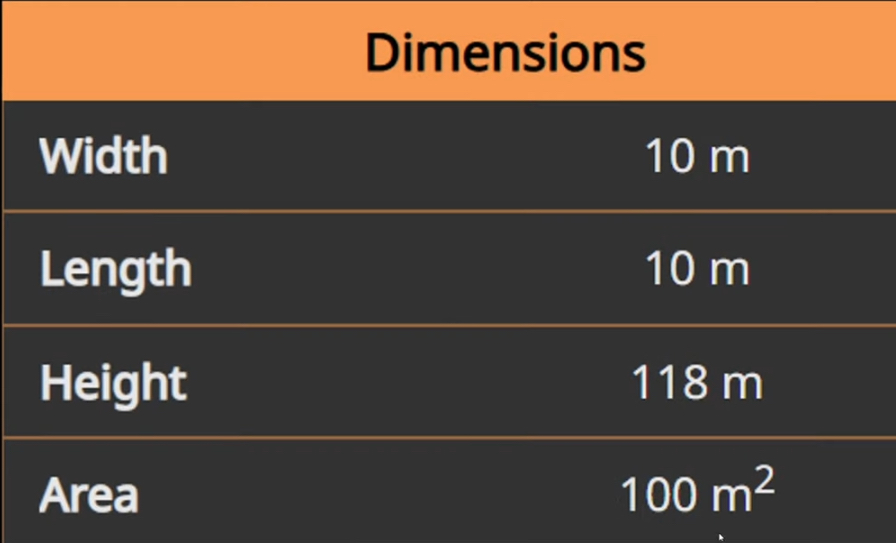Click divider line between Width and Length

click(x=448, y=211)
